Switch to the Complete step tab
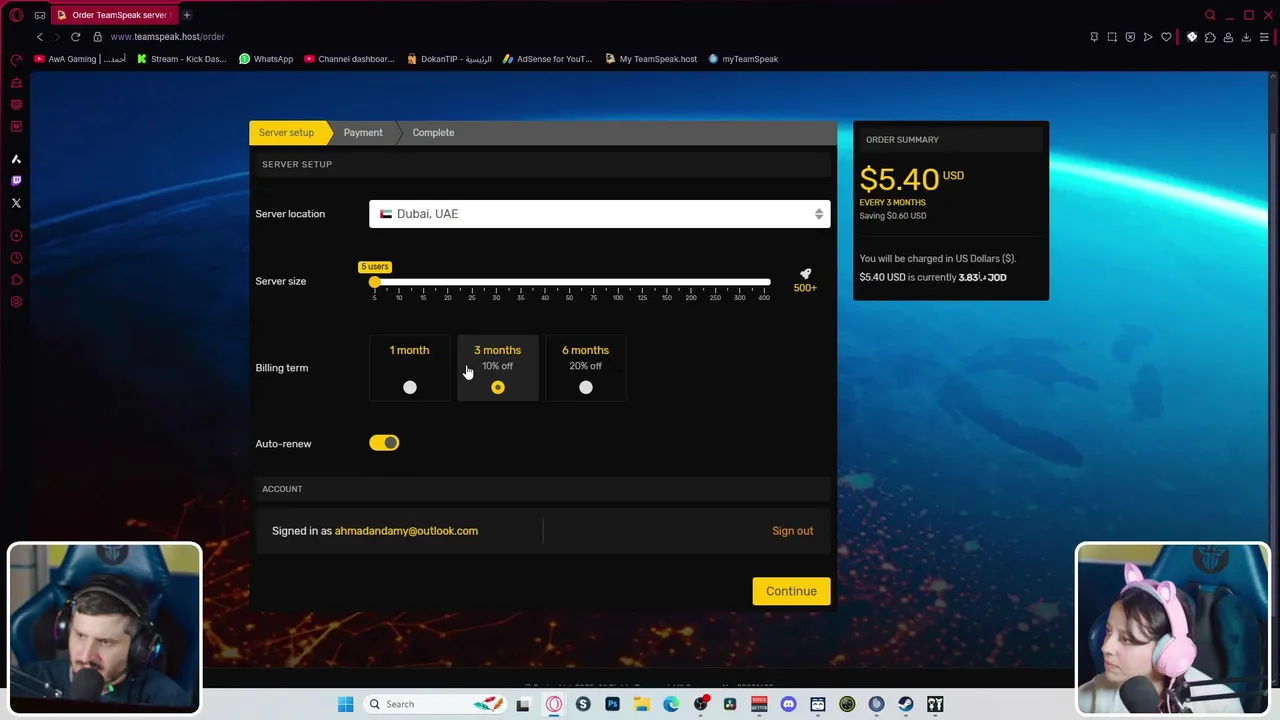Image resolution: width=1280 pixels, height=720 pixels. tap(433, 133)
